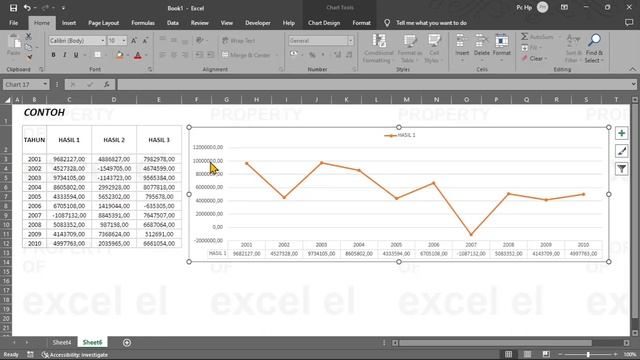Click Chart Styles brush button
Viewport: 640px width, 360px height.
pos(622,151)
